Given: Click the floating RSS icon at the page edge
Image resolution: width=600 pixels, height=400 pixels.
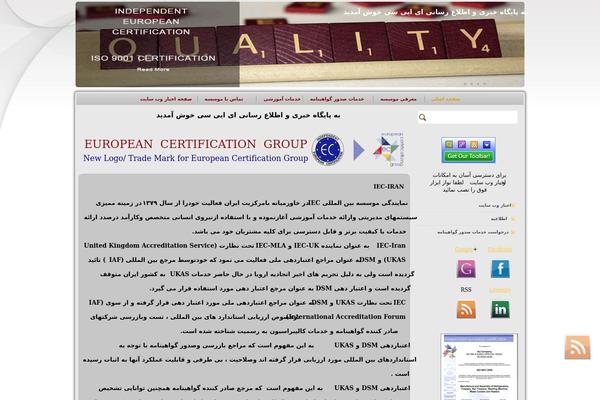Looking at the screenshot, I should (x=577, y=347).
